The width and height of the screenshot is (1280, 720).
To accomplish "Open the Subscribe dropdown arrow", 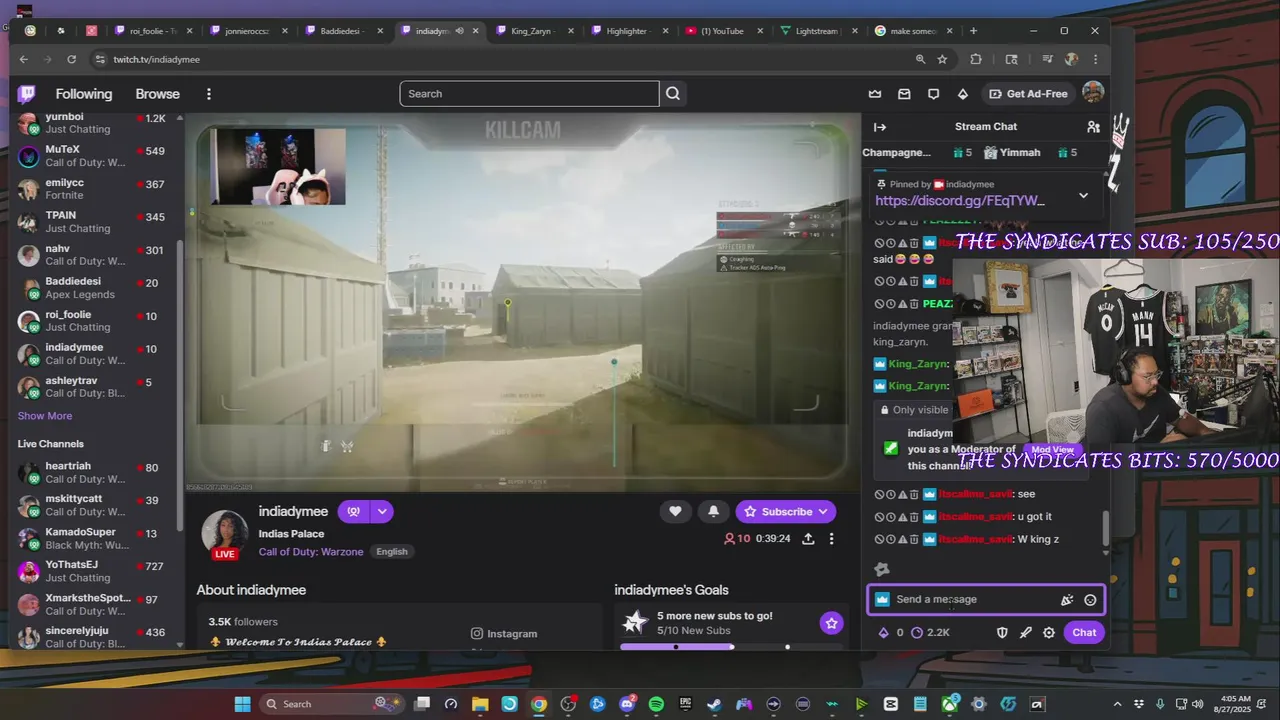I will click(823, 511).
